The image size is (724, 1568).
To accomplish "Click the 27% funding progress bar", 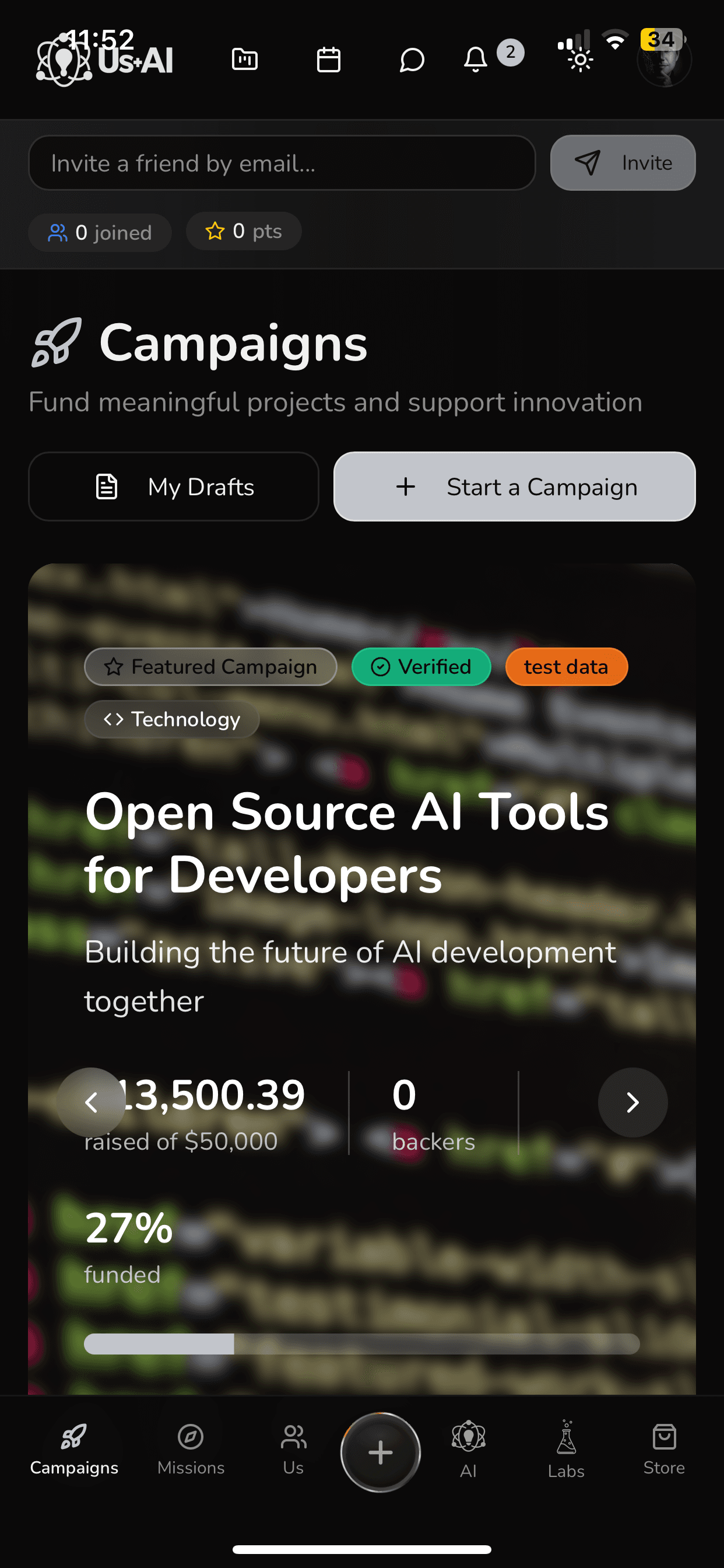I will (x=362, y=1343).
